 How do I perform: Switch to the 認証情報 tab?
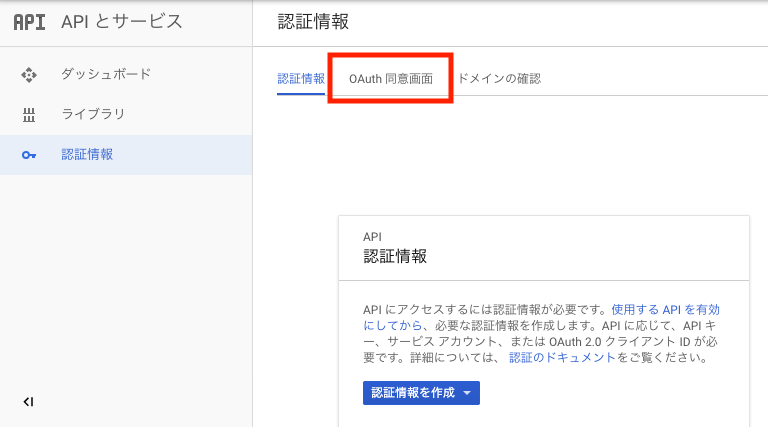301,78
